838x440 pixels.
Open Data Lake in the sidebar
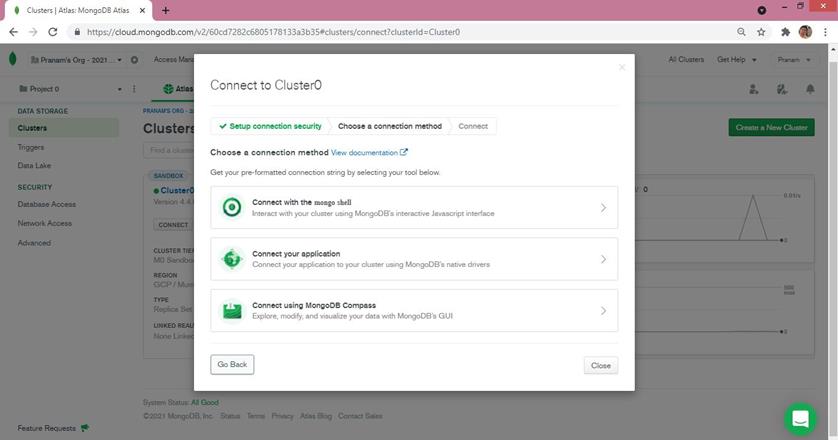34,166
